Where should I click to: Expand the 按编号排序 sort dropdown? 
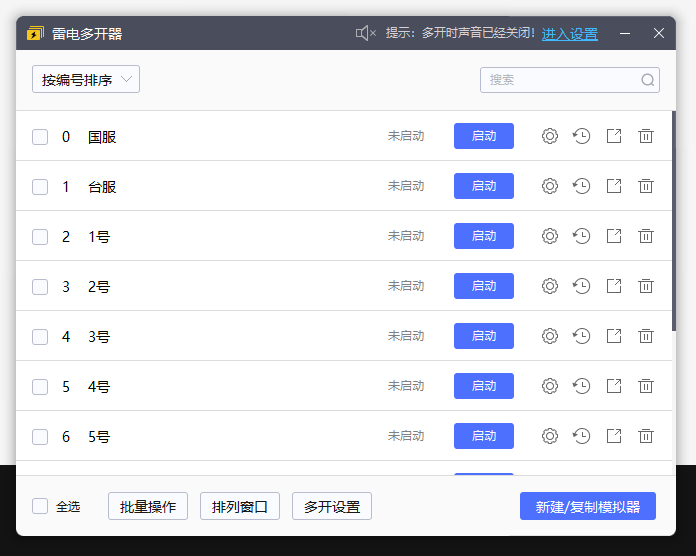(86, 80)
